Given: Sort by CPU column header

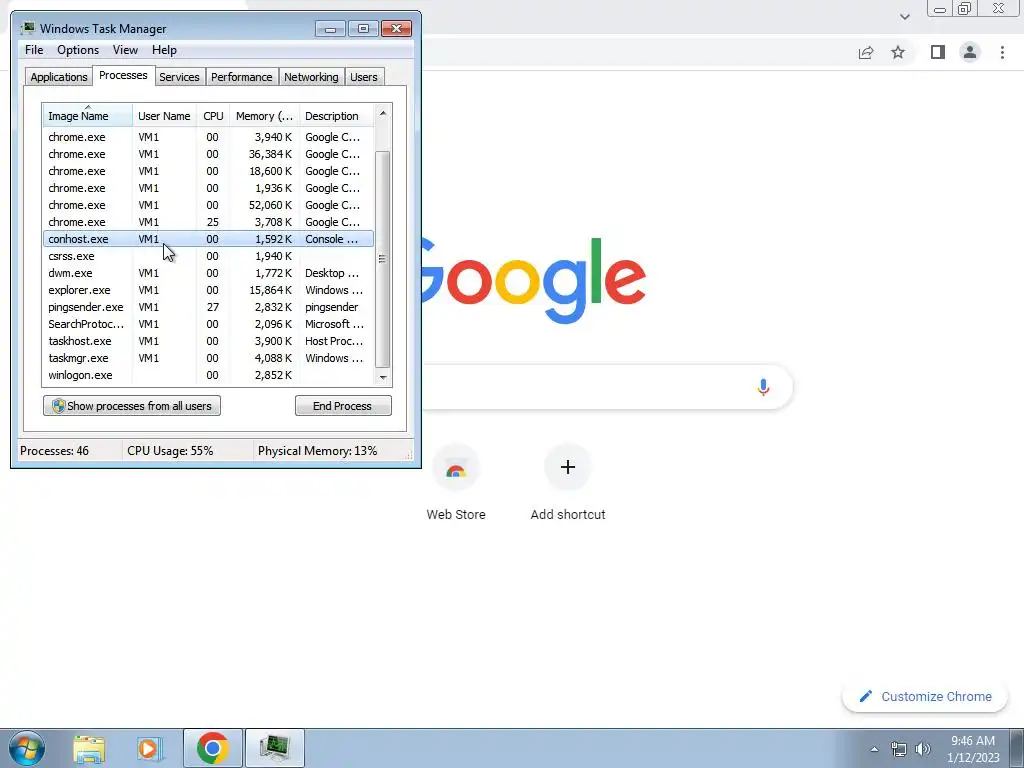Looking at the screenshot, I should coord(213,116).
